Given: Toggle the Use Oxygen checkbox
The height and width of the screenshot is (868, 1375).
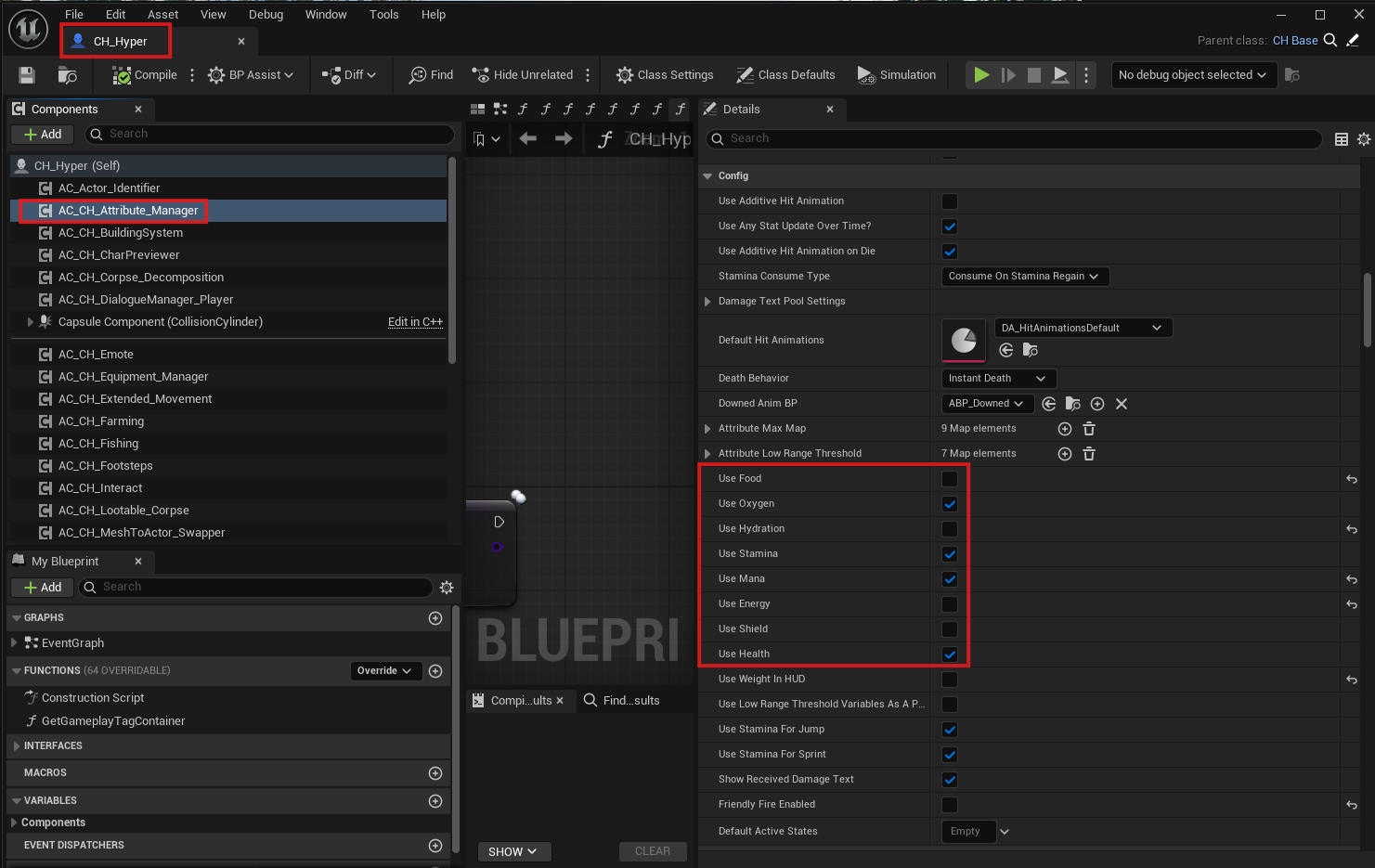Looking at the screenshot, I should pos(950,504).
